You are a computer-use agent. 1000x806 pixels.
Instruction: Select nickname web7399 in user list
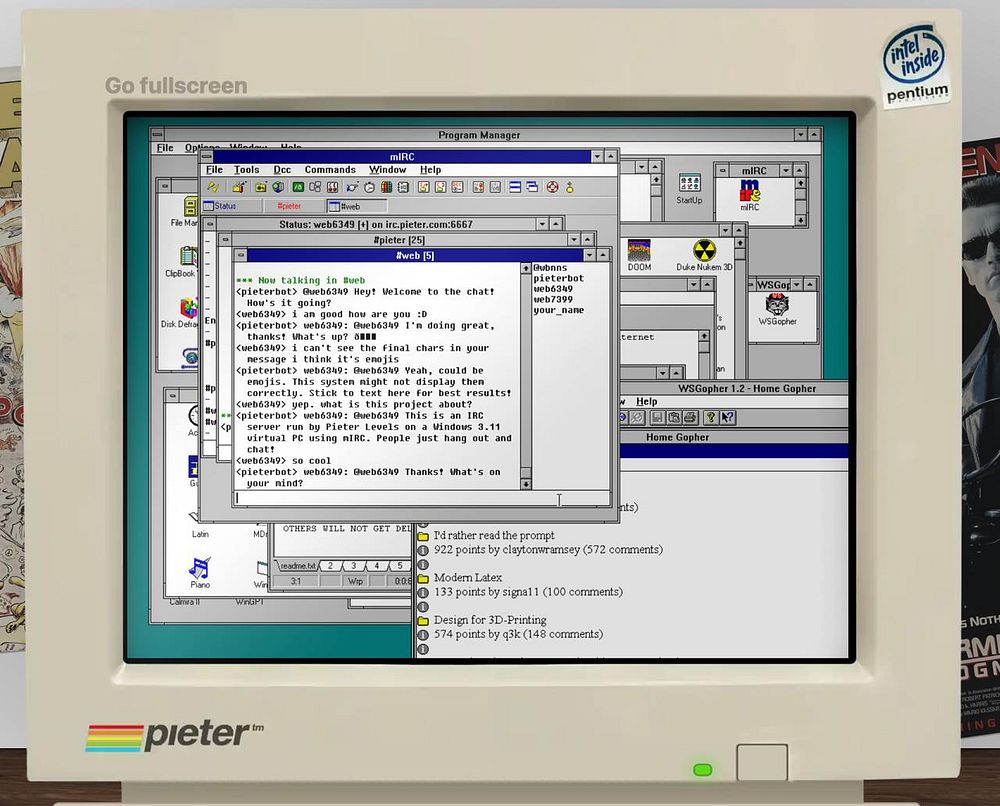click(553, 300)
